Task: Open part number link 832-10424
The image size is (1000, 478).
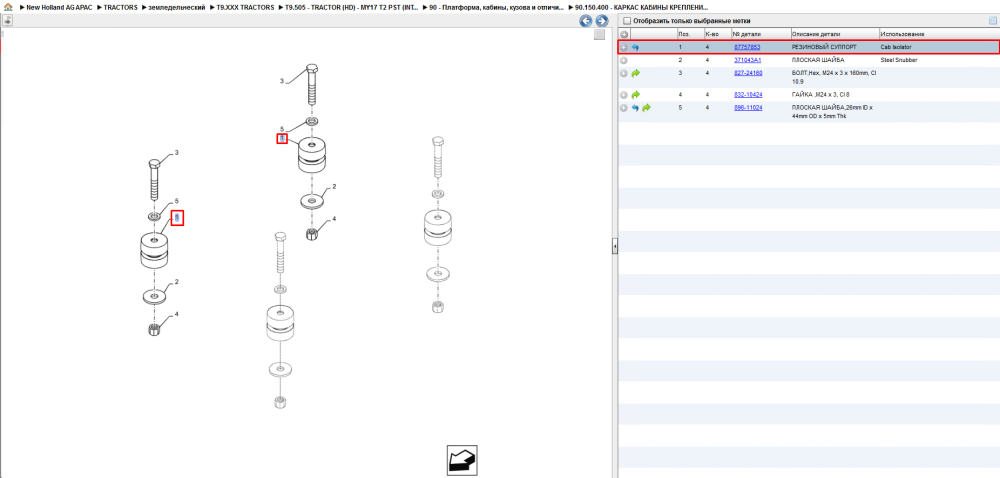Action: (748, 94)
